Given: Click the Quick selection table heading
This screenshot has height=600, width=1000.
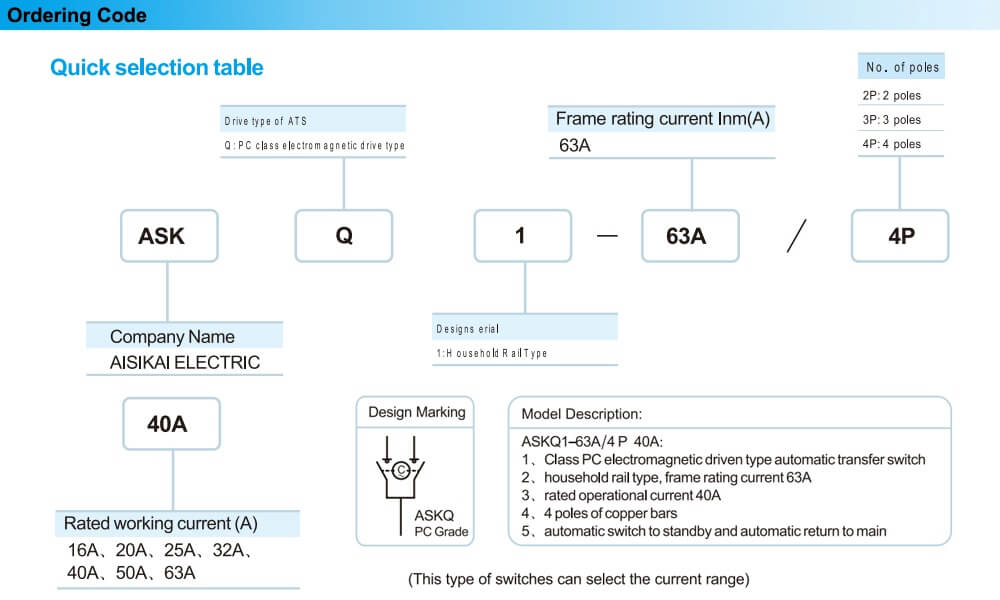Looking at the screenshot, I should click(x=157, y=68).
